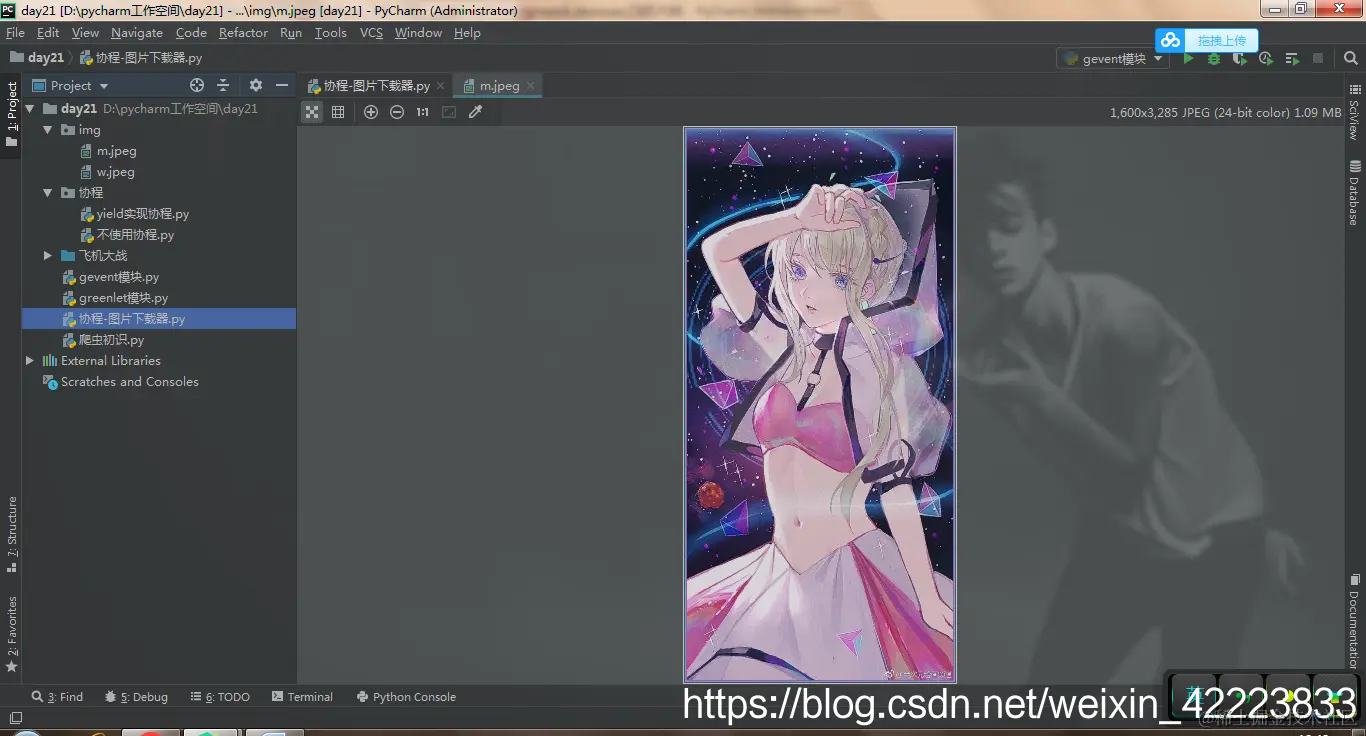This screenshot has width=1366, height=736.
Task: Expand the 飞机大战 folder
Action: coord(48,256)
